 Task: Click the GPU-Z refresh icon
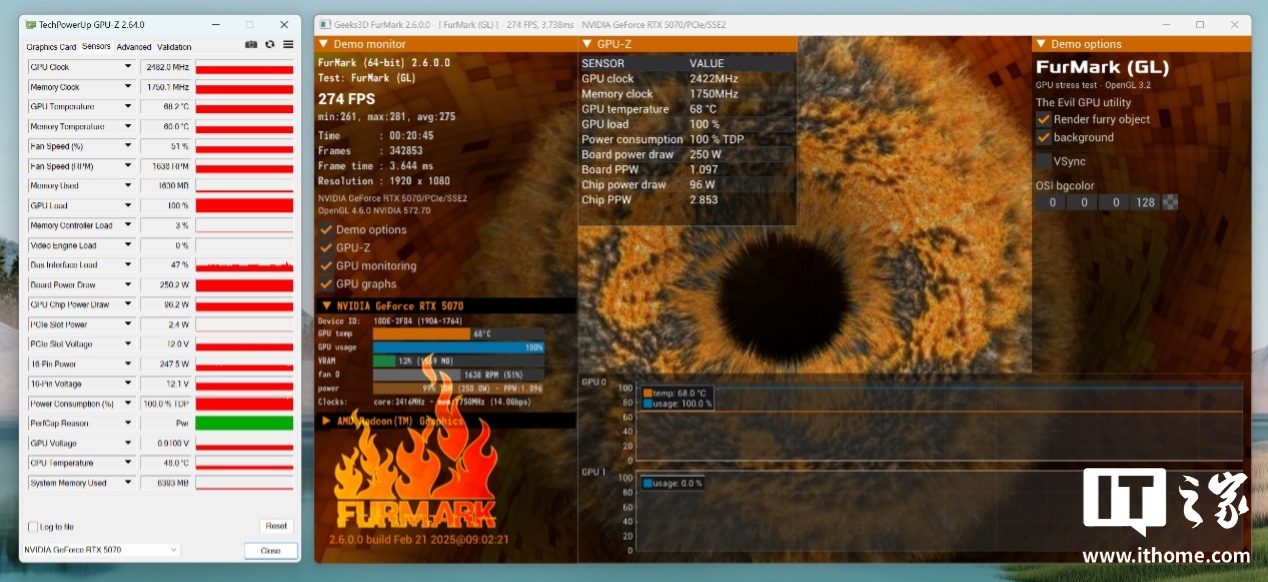coord(270,45)
